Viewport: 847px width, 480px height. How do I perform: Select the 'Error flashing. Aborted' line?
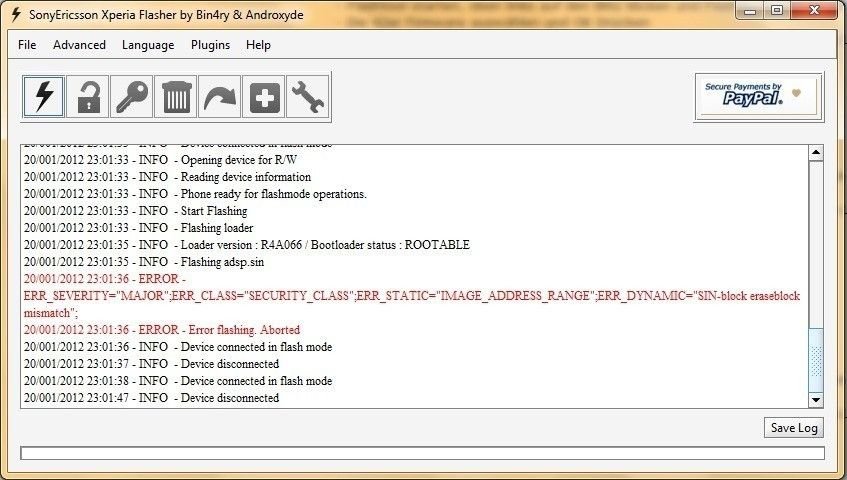tap(162, 330)
